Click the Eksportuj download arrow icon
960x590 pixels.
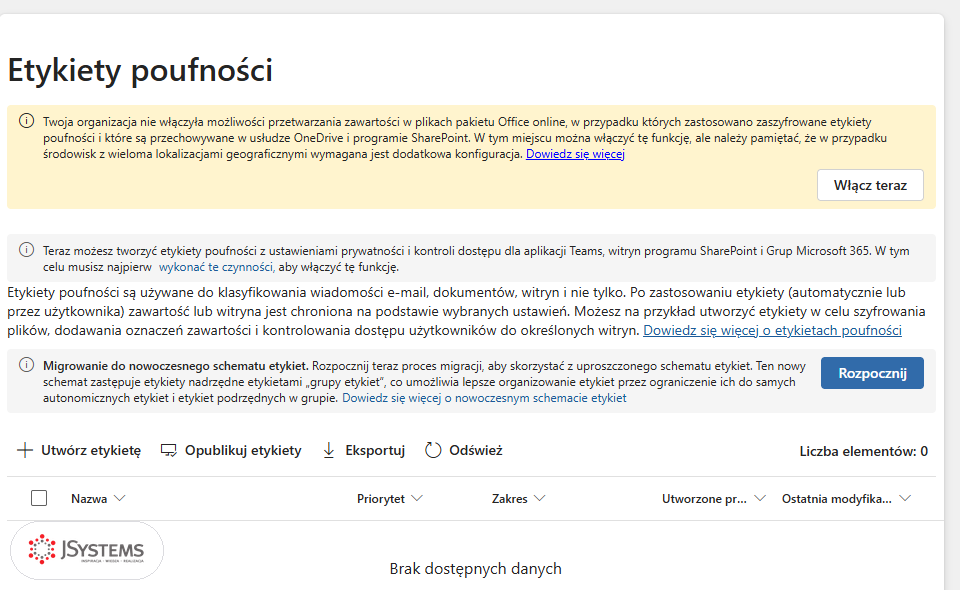(x=329, y=450)
